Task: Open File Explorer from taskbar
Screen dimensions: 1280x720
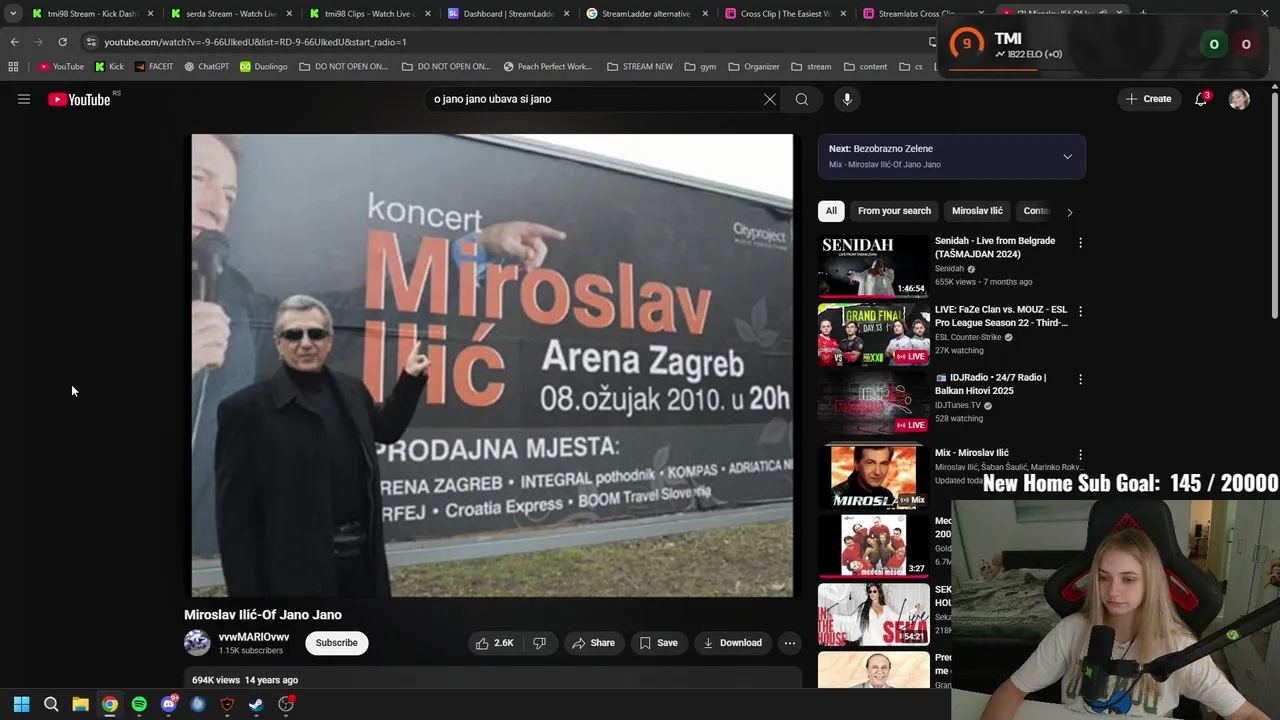Action: tap(80, 704)
